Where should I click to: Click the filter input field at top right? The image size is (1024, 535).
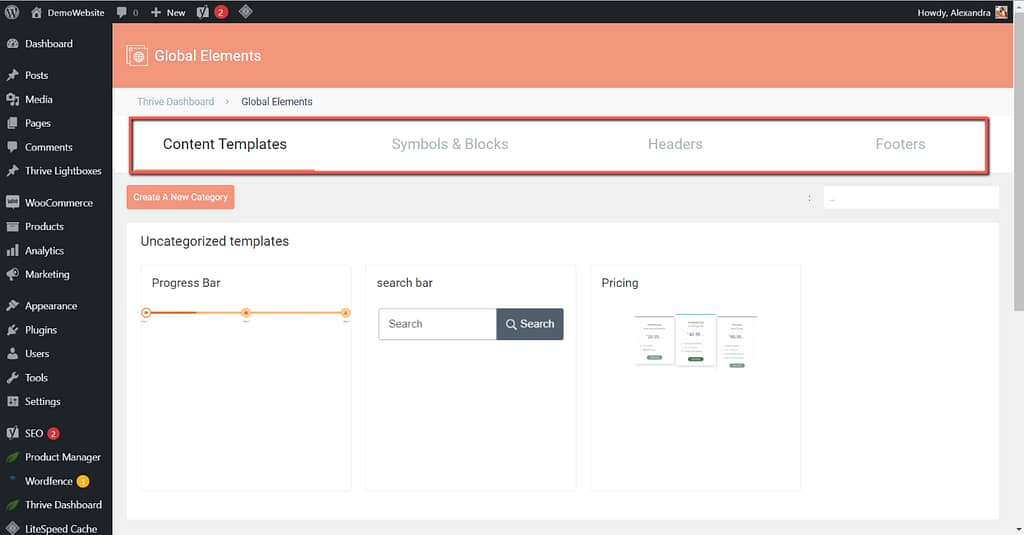tap(911, 197)
